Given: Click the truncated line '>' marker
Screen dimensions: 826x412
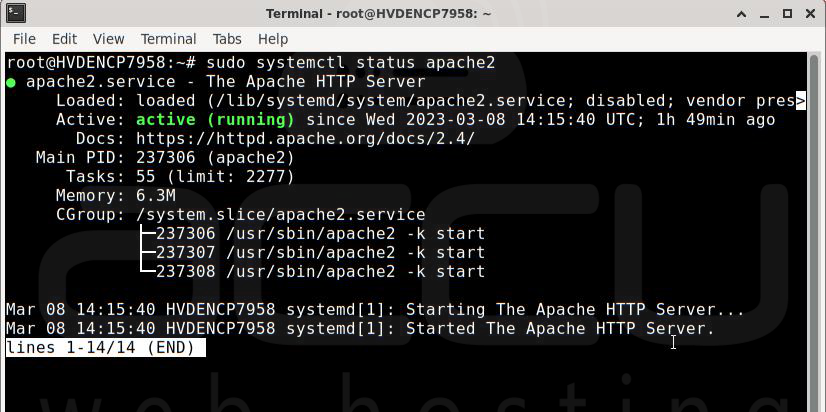Looking at the screenshot, I should (x=801, y=101).
